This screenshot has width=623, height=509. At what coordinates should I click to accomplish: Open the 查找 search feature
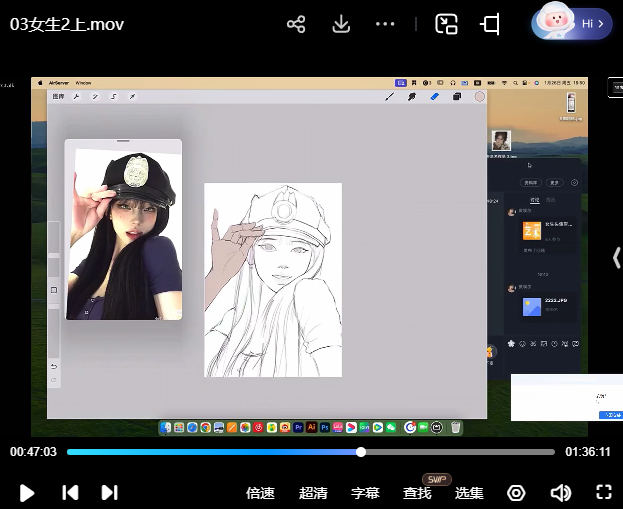coord(417,493)
